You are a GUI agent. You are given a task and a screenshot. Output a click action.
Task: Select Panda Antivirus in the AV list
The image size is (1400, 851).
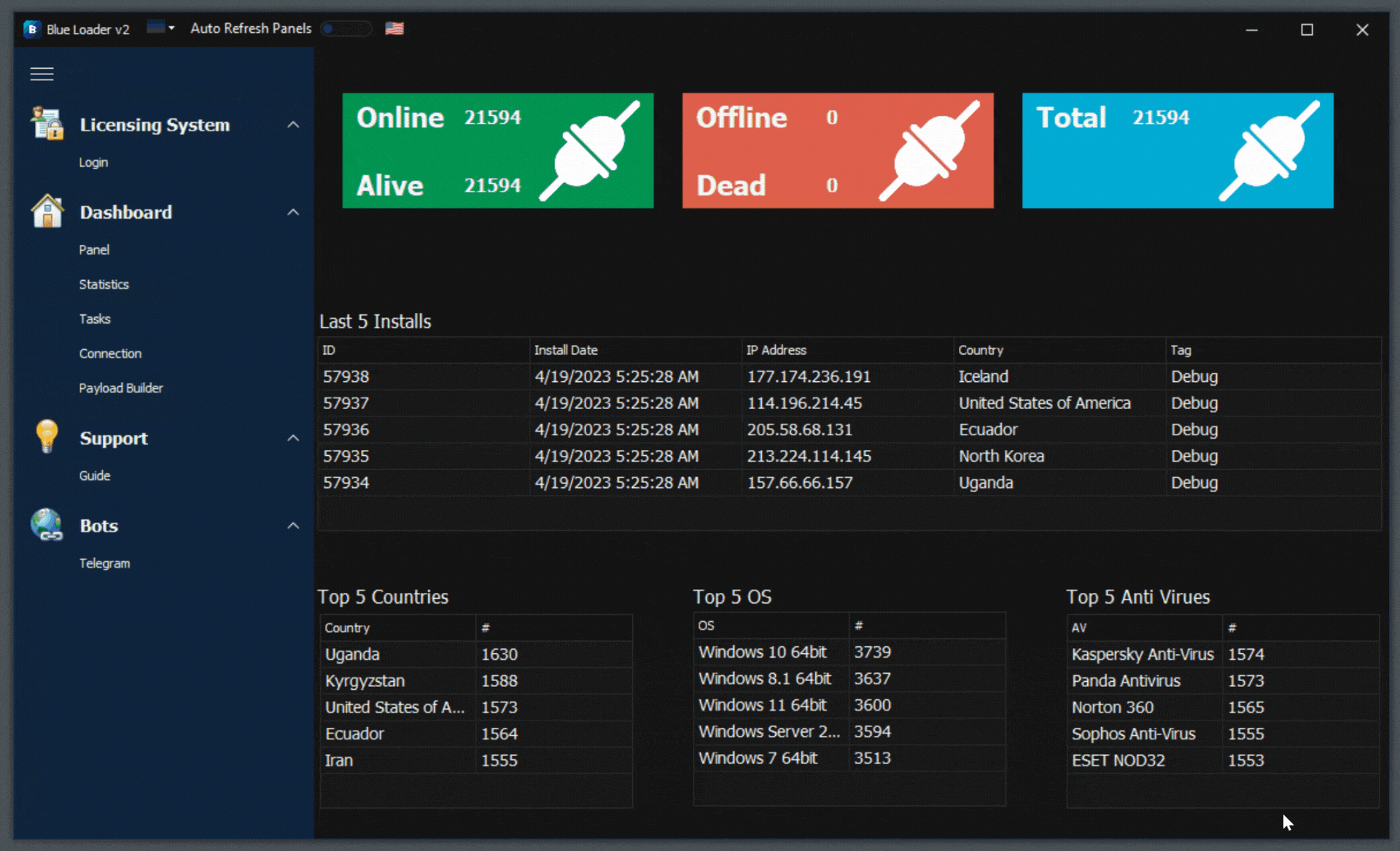(x=1223, y=681)
